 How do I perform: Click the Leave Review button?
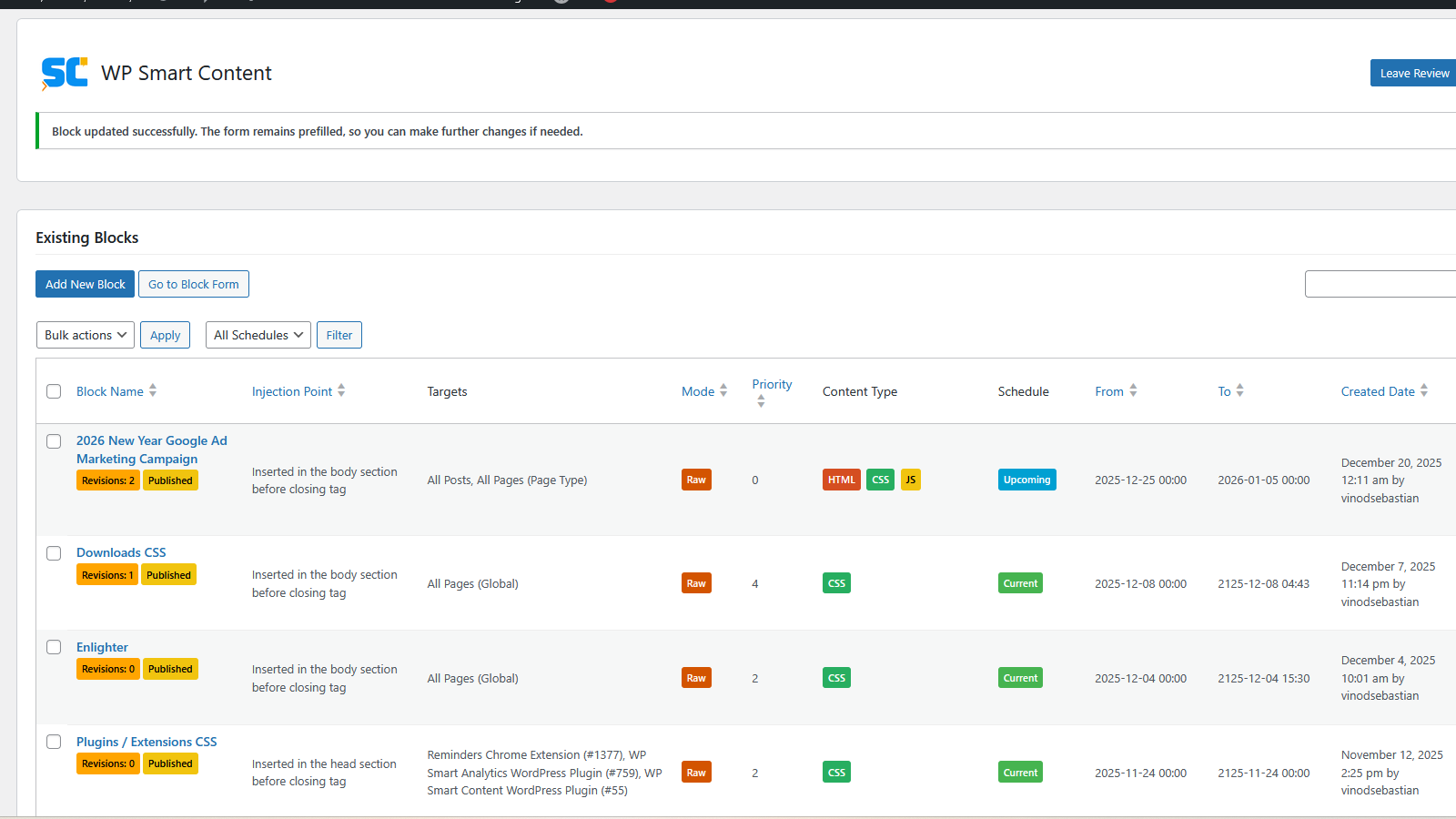(x=1414, y=74)
